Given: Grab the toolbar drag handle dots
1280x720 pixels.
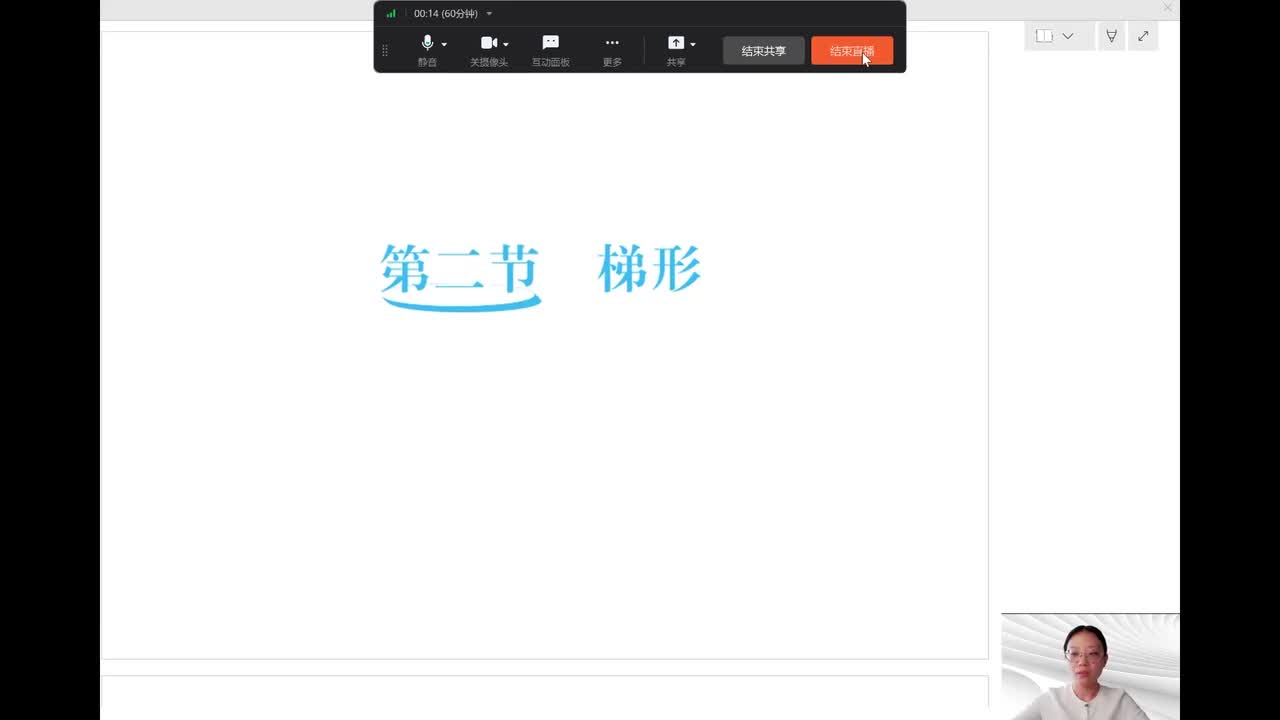Looking at the screenshot, I should [385, 51].
